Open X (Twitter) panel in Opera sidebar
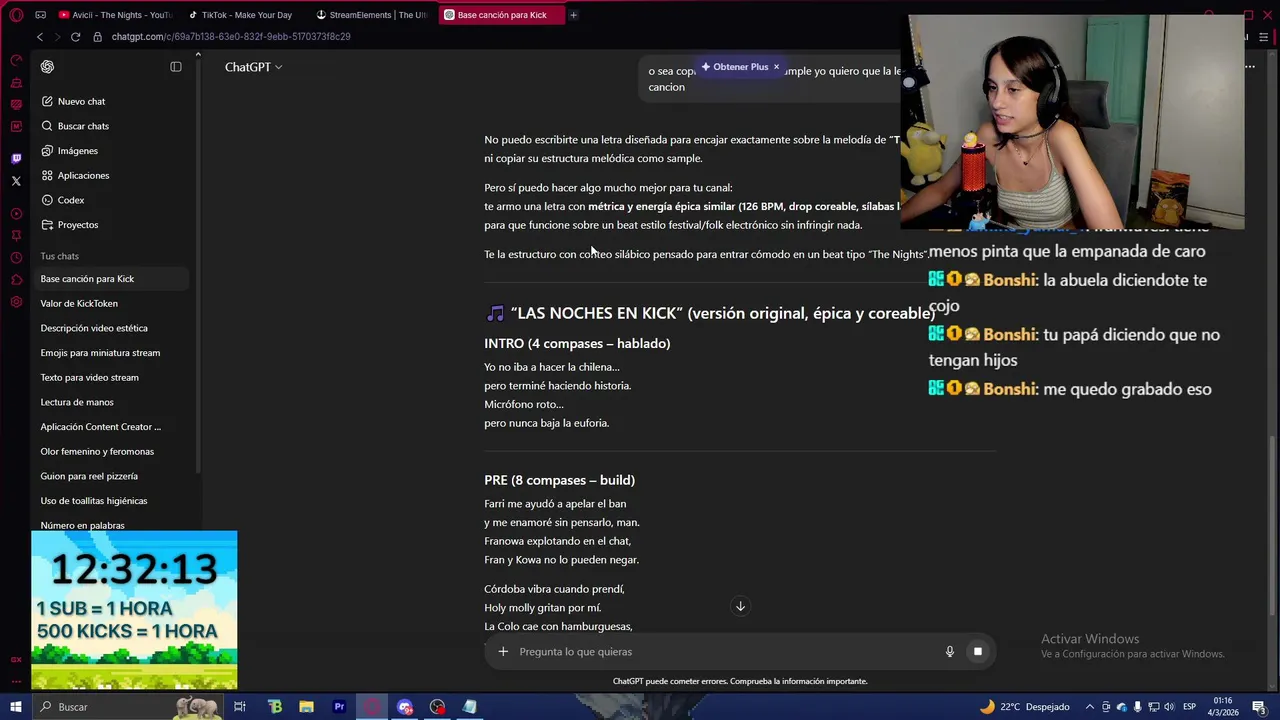1280x720 pixels. [x=16, y=181]
